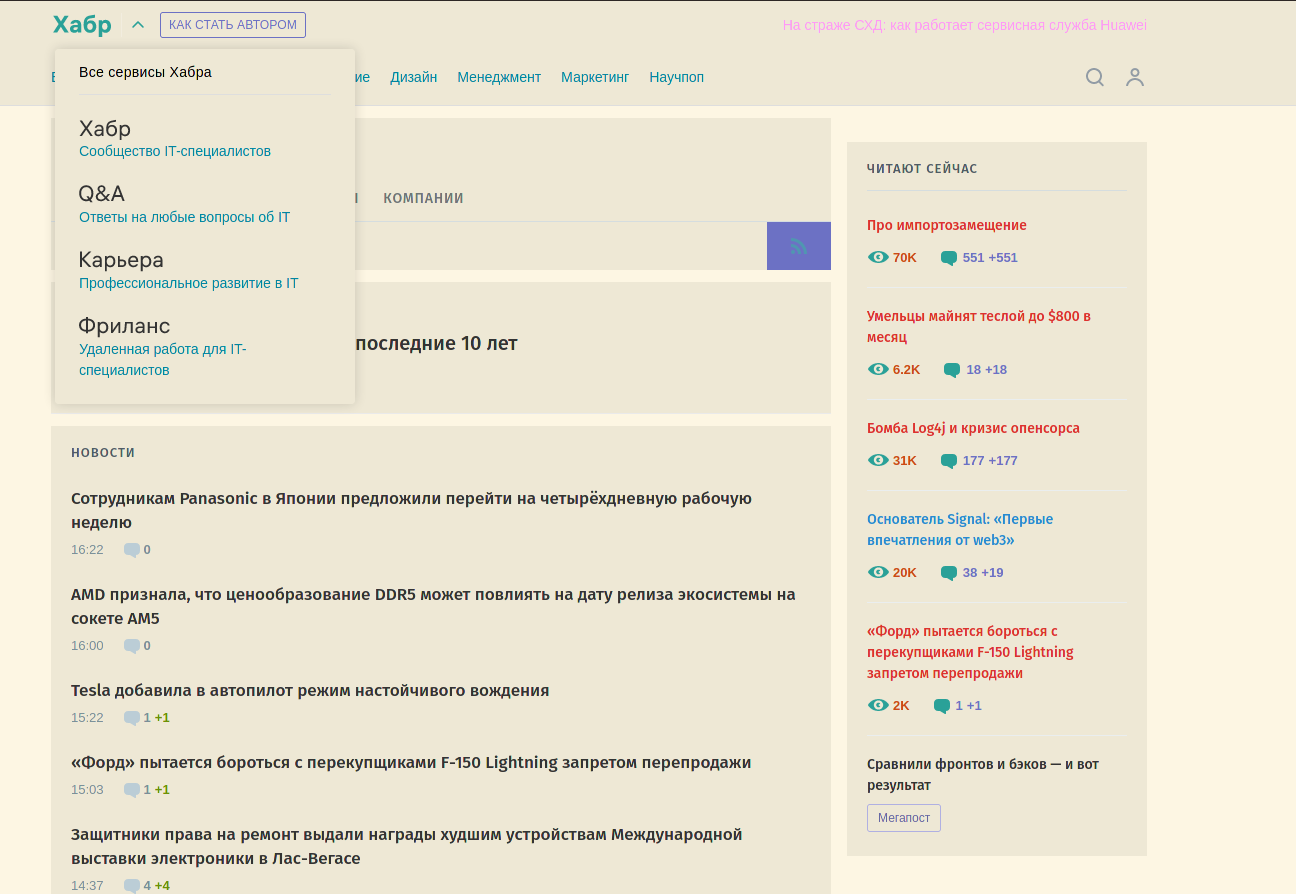The width and height of the screenshot is (1296, 894).
Task: Click the КАК СТАТЬ АВТОРОМ button
Action: coord(232,25)
